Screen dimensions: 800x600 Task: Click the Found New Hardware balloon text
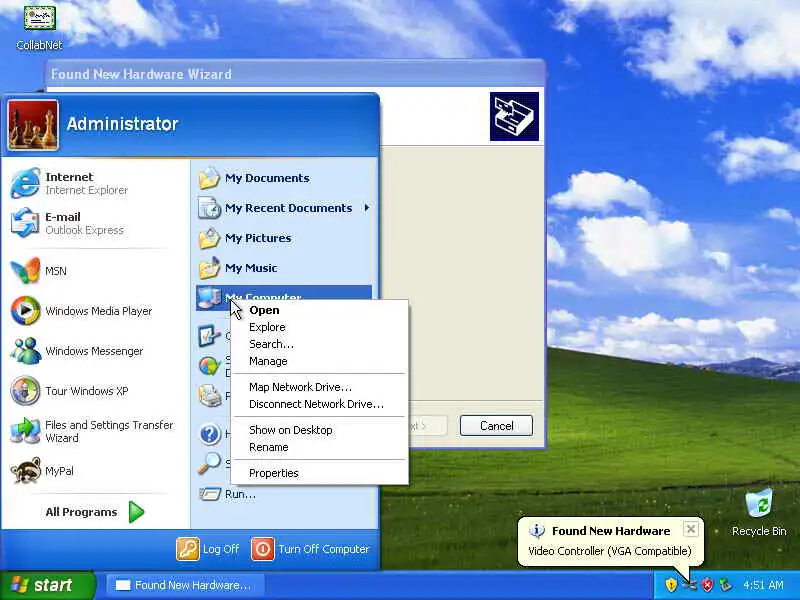pyautogui.click(x=610, y=551)
